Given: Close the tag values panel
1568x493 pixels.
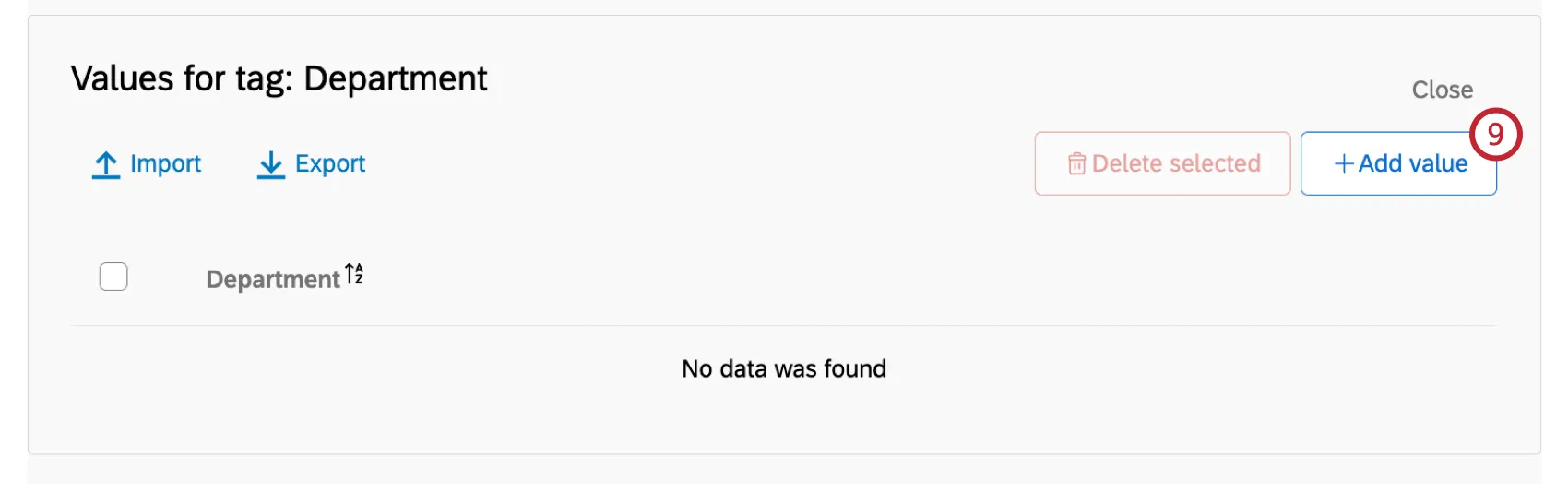Looking at the screenshot, I should point(1442,90).
